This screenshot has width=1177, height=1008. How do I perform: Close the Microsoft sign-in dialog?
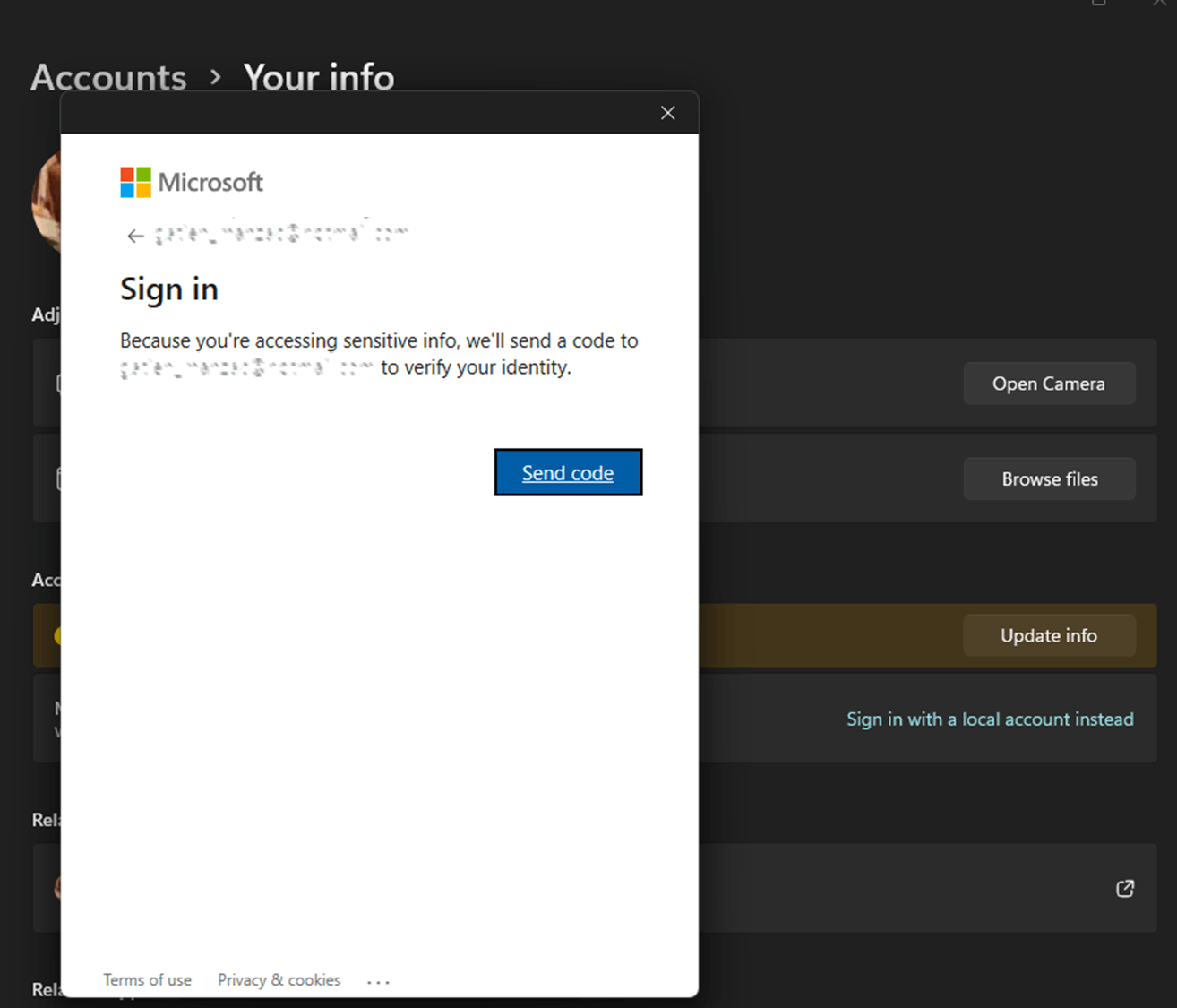pos(667,113)
